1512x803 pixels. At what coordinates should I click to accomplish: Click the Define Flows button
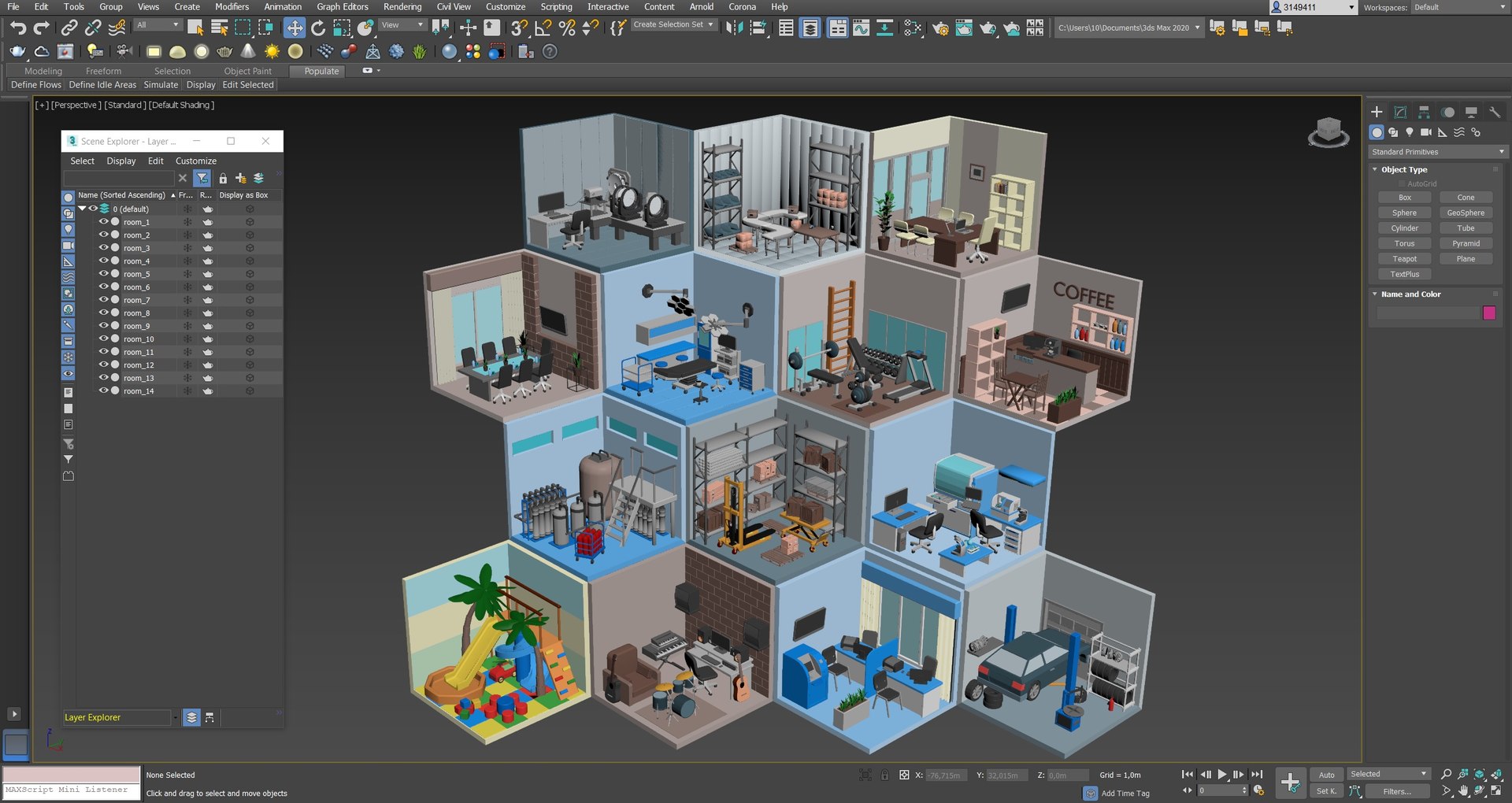36,85
